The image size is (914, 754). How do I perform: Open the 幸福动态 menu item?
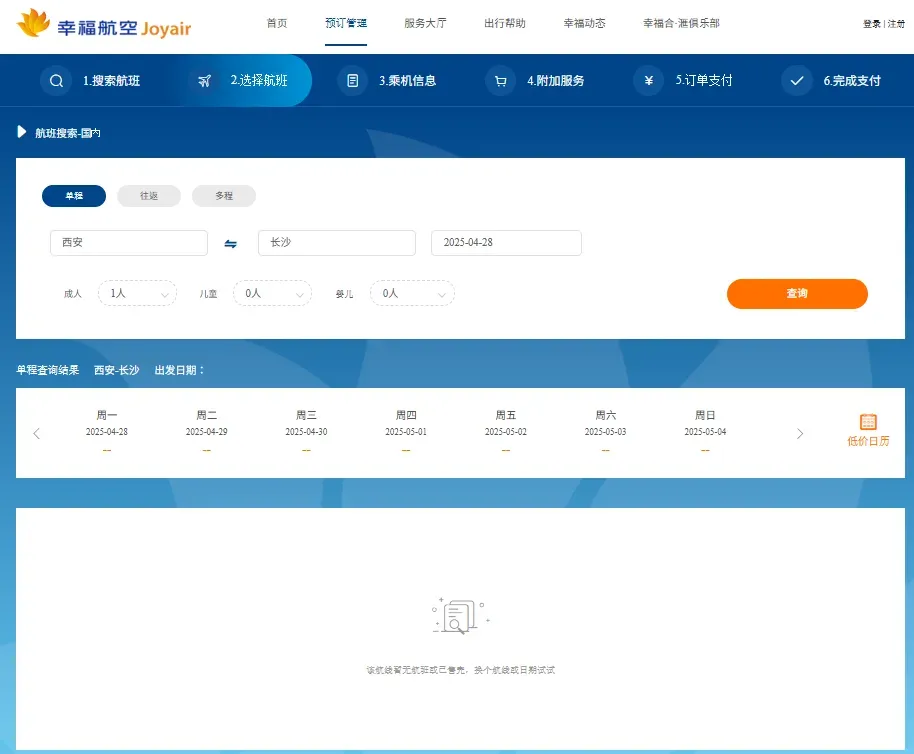[584, 23]
